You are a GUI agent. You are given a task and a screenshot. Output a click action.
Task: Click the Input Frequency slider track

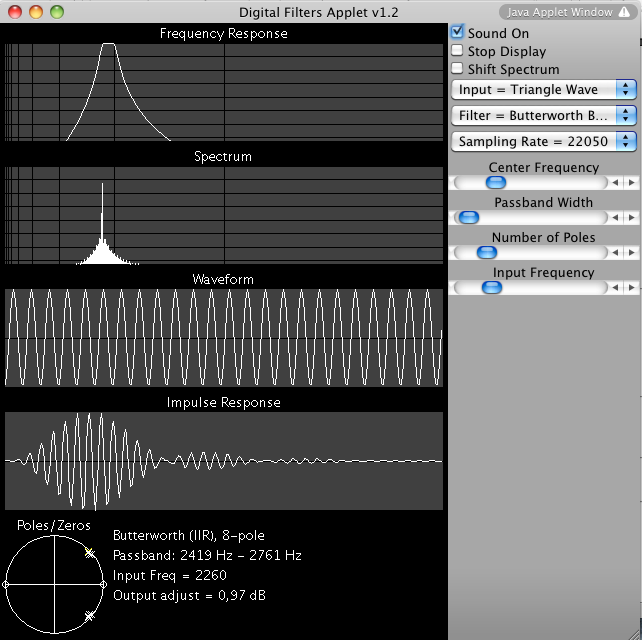(550, 288)
